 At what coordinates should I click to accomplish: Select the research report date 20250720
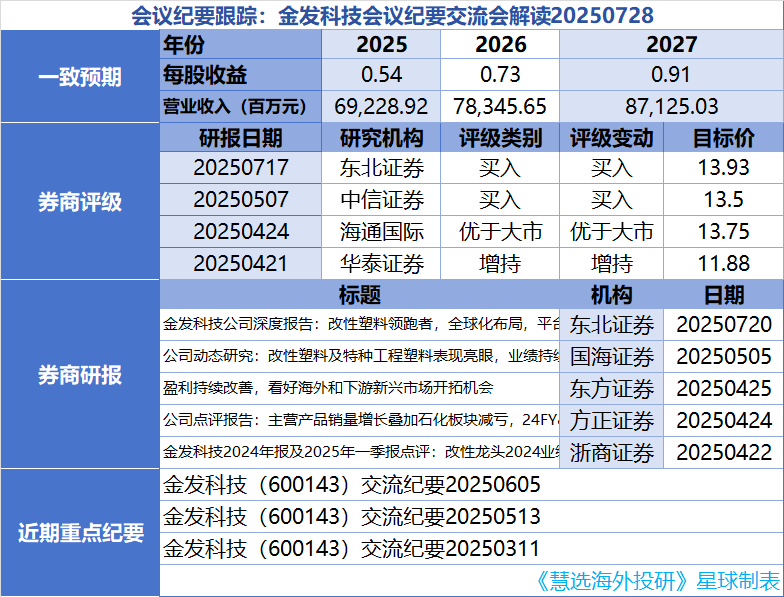[x=724, y=324]
